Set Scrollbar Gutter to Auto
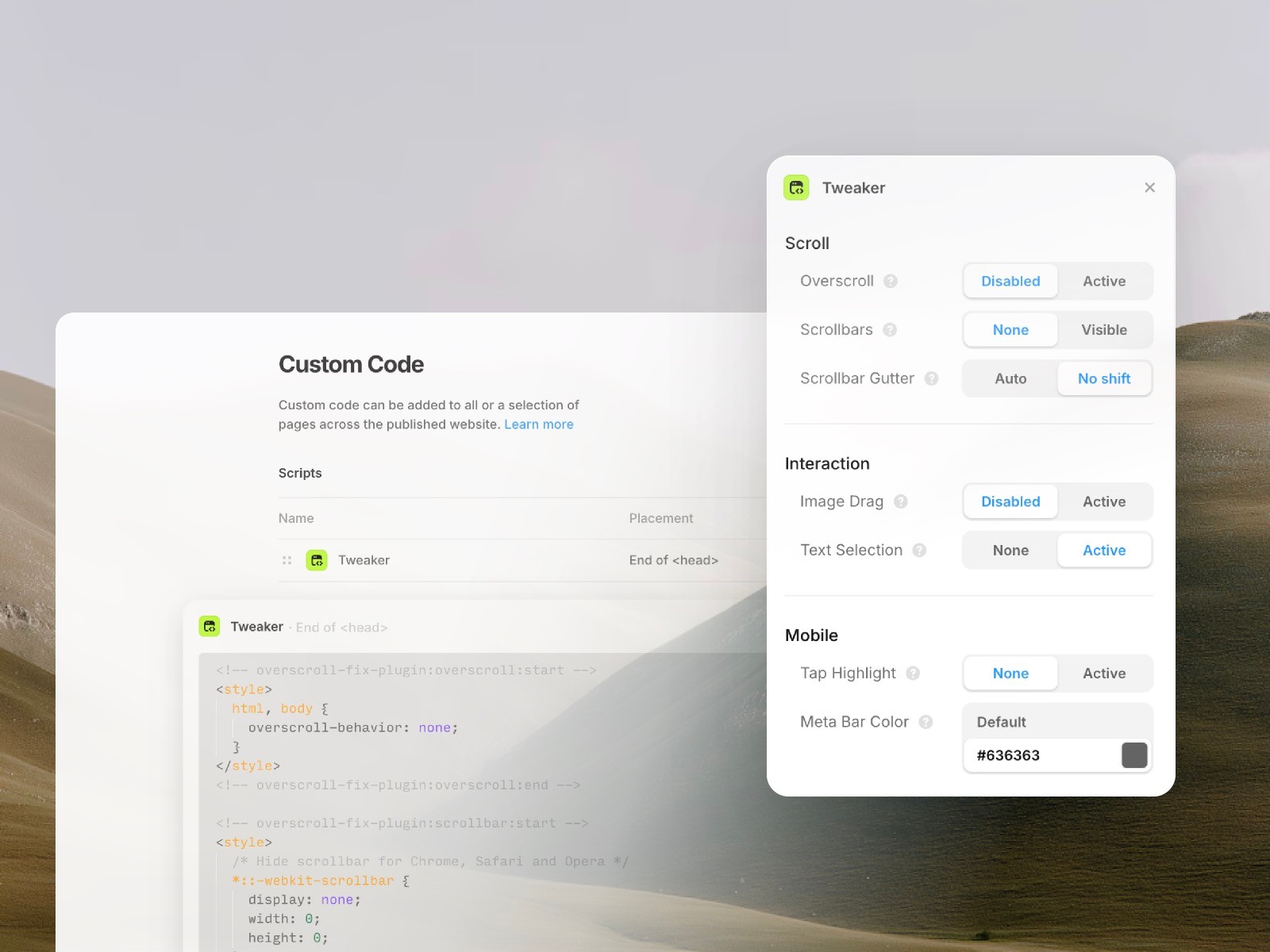 click(x=1010, y=378)
